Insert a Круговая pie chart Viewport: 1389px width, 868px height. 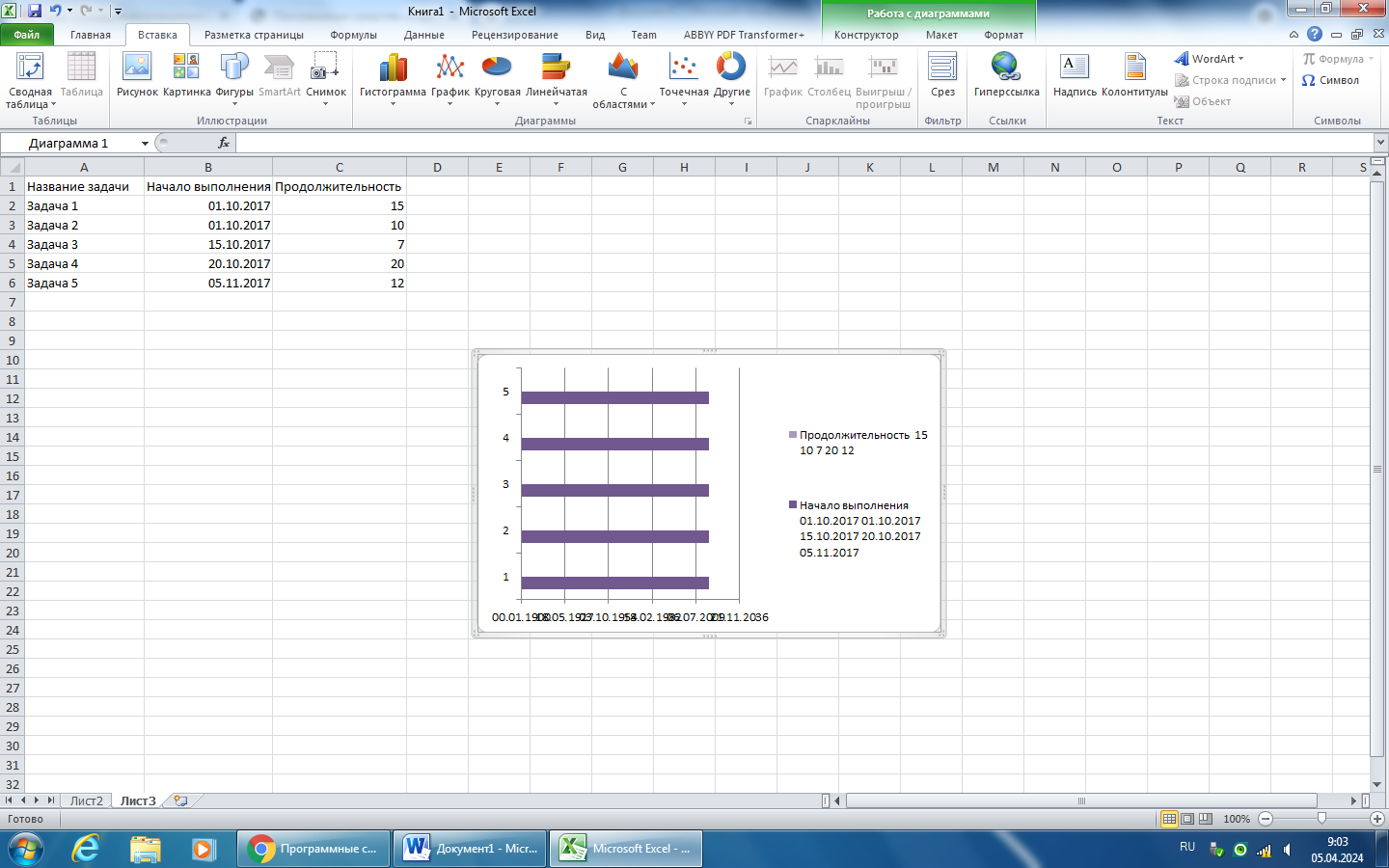click(497, 79)
